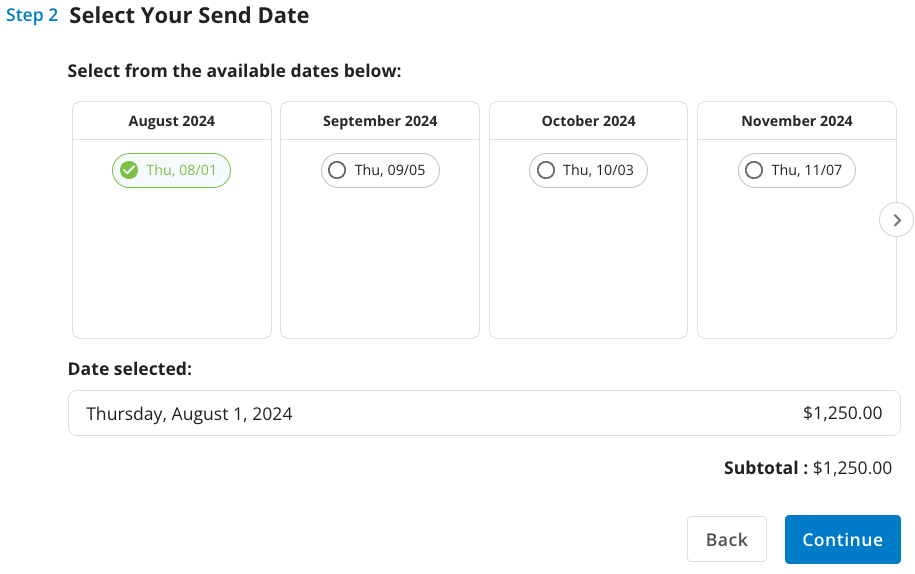Screen dimensions: 915x574
Task: Select the Thu, 10/03 send date
Action: (x=588, y=170)
